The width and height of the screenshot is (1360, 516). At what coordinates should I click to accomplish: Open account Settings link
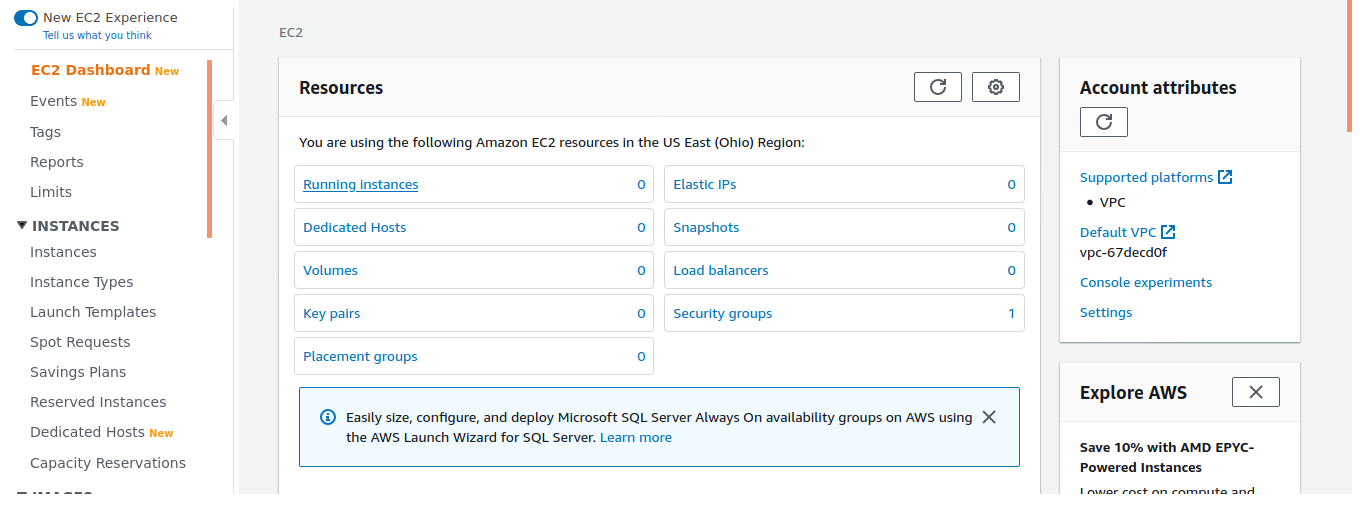point(1106,312)
